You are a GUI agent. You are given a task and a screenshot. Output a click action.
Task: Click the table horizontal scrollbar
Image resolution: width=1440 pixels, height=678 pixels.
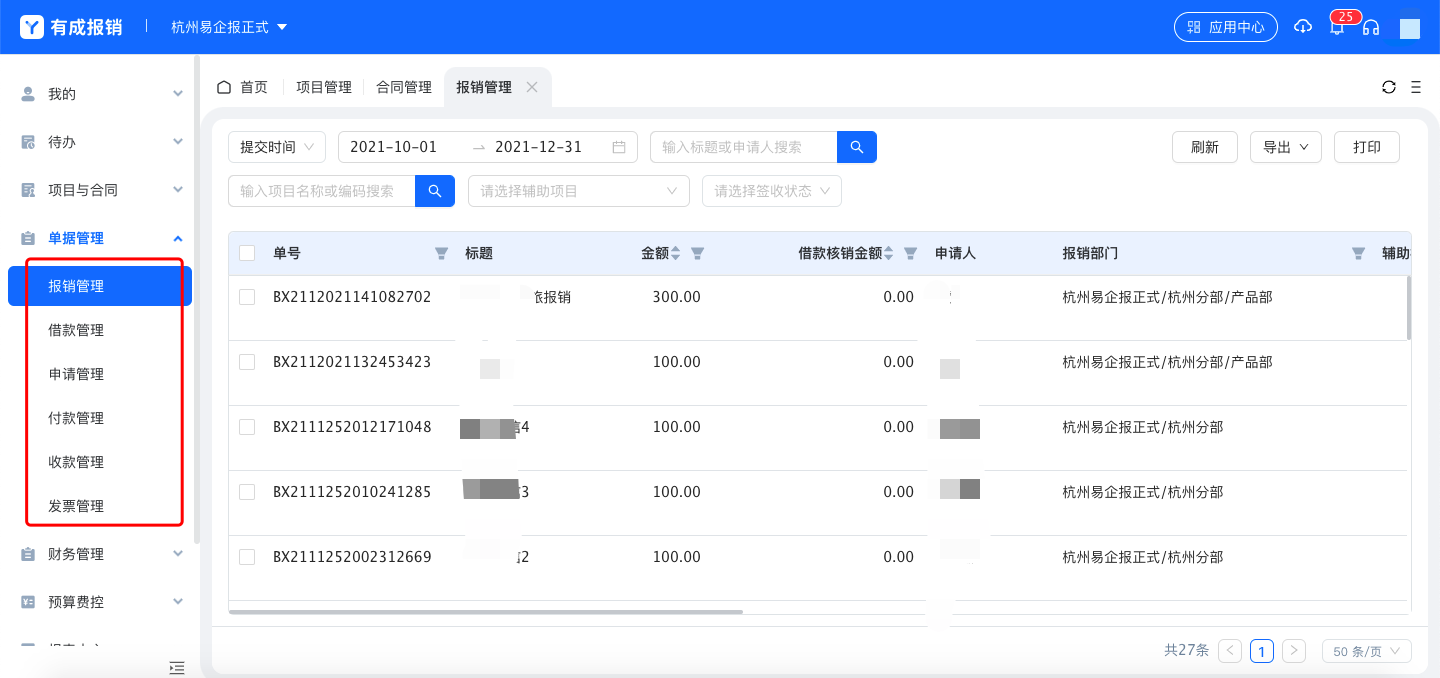click(486, 612)
